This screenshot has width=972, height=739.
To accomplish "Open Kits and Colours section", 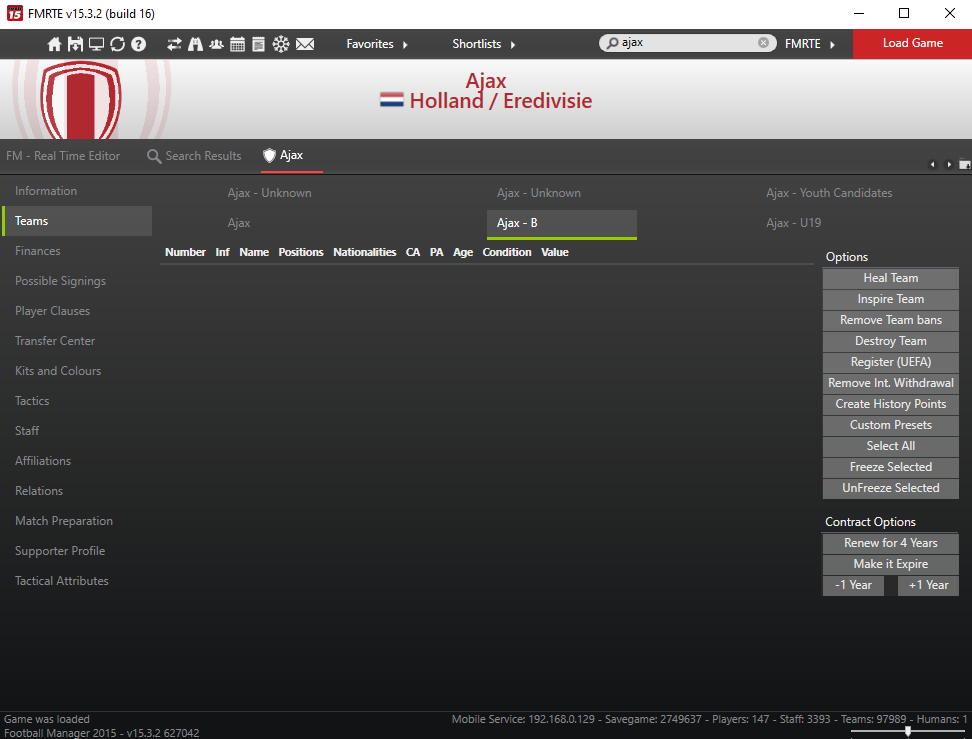I will [x=77, y=371].
